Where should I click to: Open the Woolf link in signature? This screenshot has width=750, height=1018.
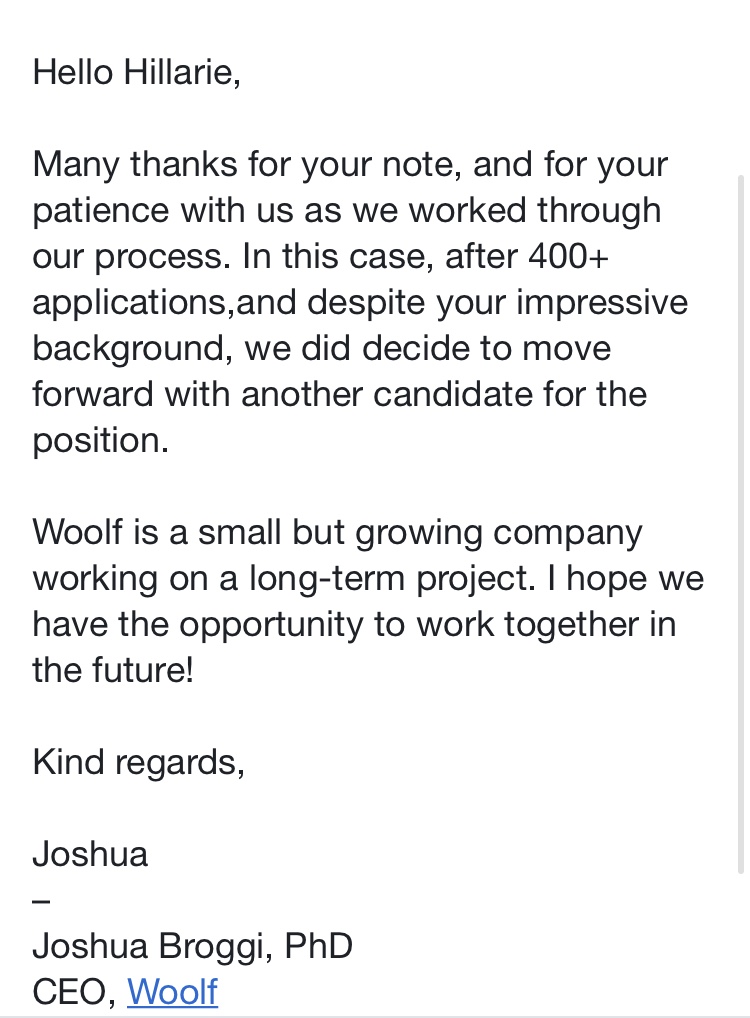172,991
